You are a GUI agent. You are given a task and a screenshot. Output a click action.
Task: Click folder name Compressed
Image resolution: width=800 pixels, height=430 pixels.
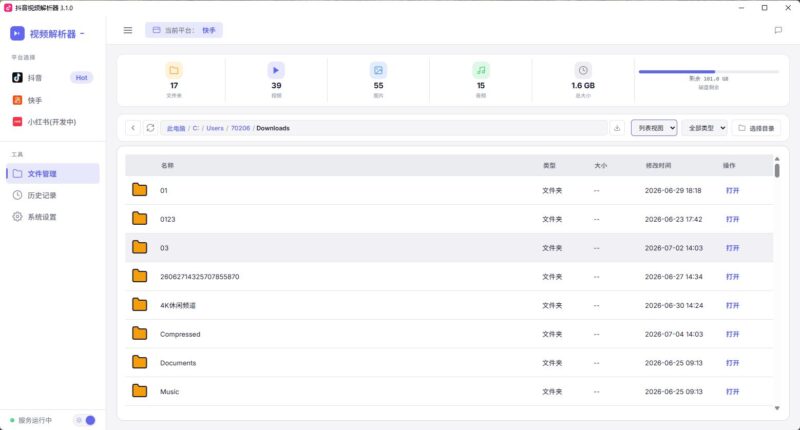point(180,334)
